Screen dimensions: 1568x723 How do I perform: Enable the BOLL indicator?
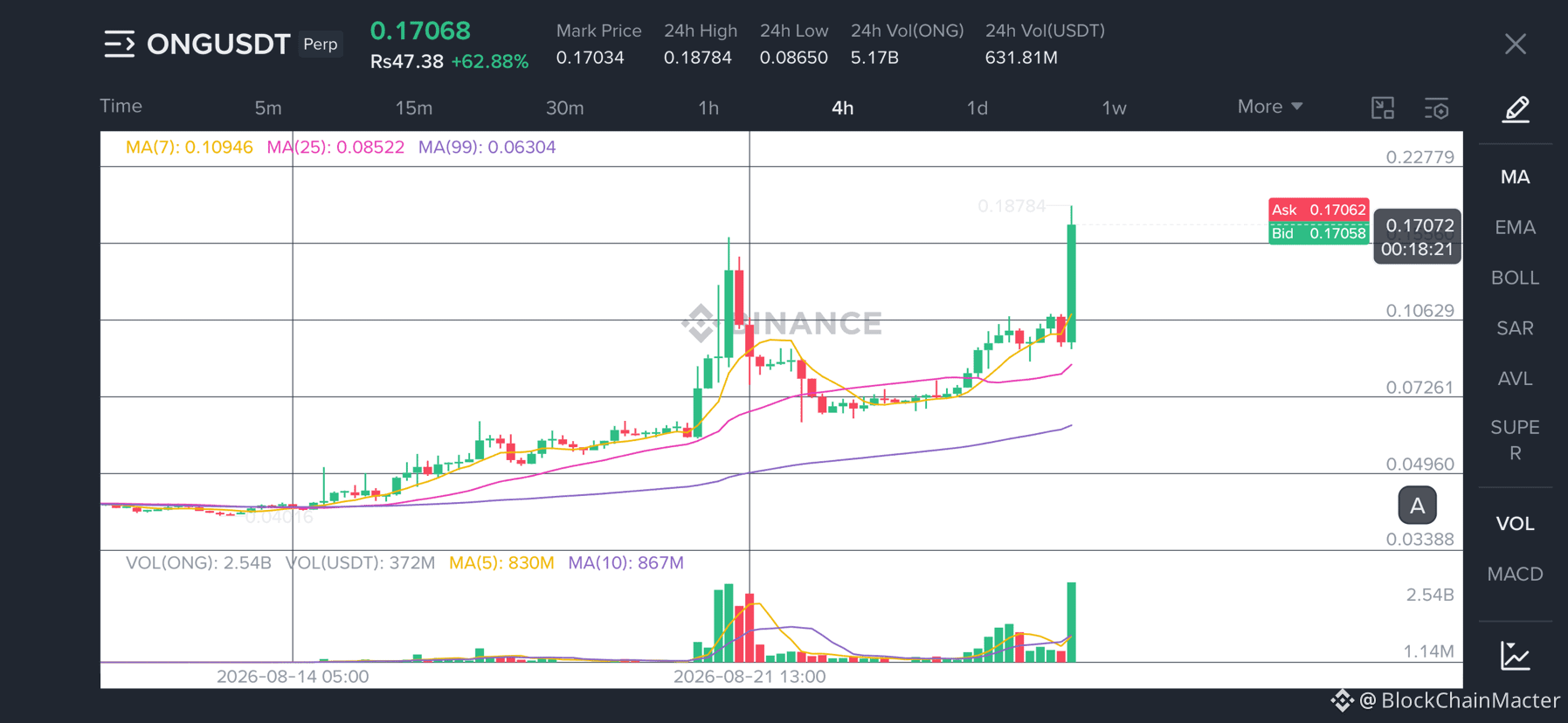point(1515,278)
